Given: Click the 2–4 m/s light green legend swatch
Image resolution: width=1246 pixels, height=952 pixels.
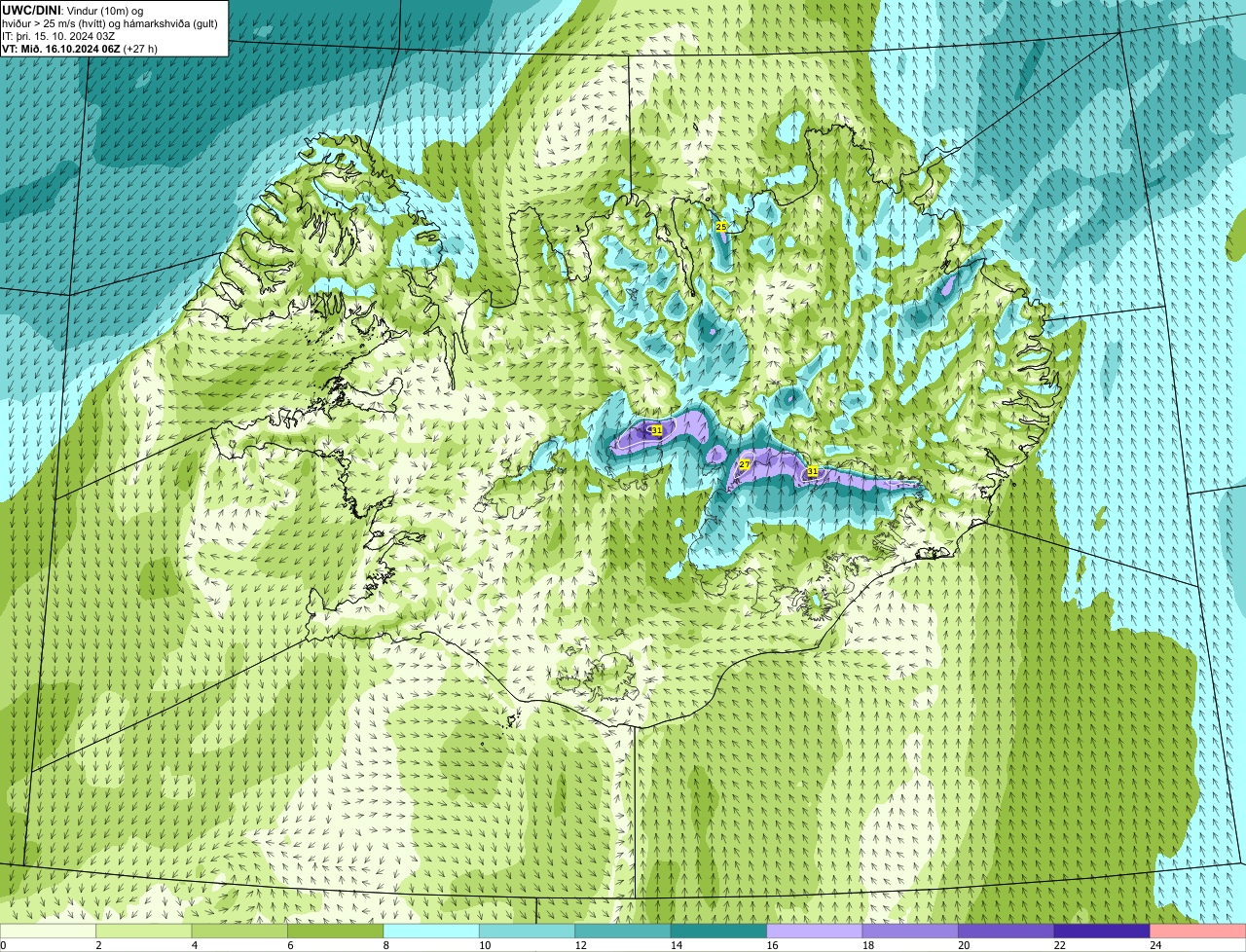Looking at the screenshot, I should coord(144,931).
